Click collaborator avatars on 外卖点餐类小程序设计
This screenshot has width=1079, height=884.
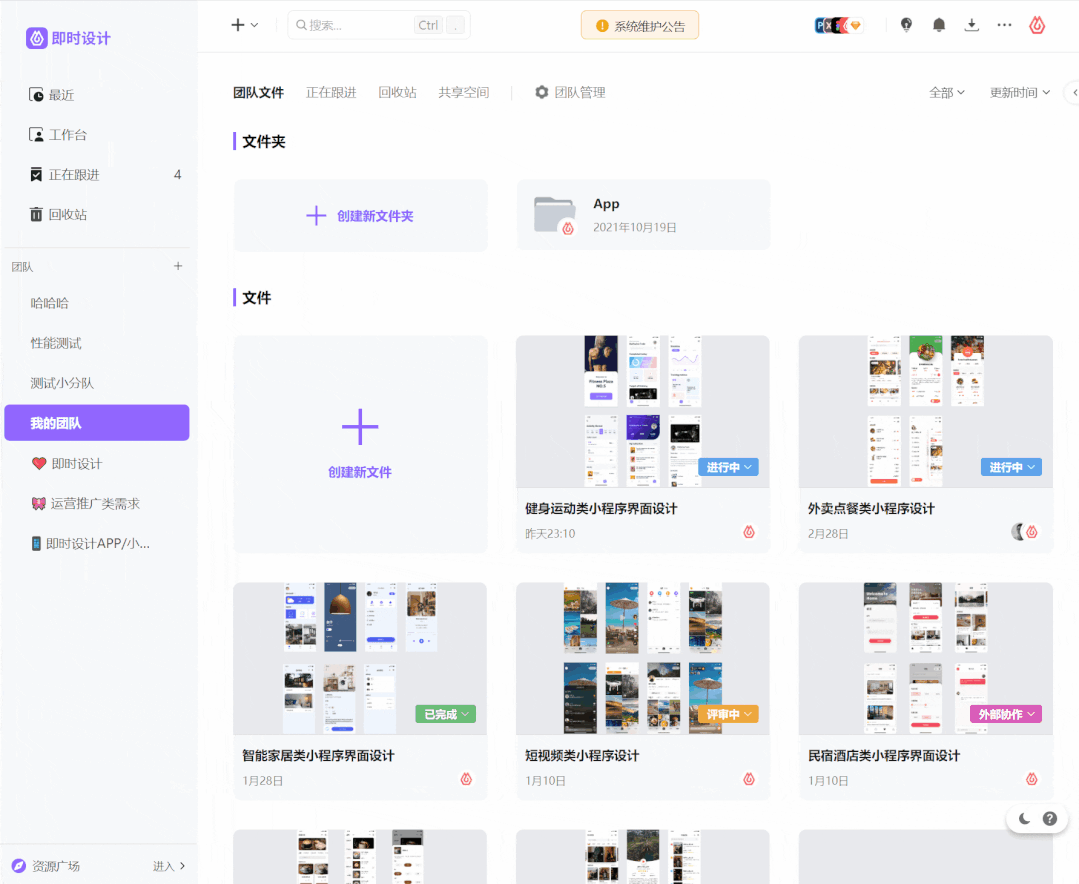point(1025,532)
